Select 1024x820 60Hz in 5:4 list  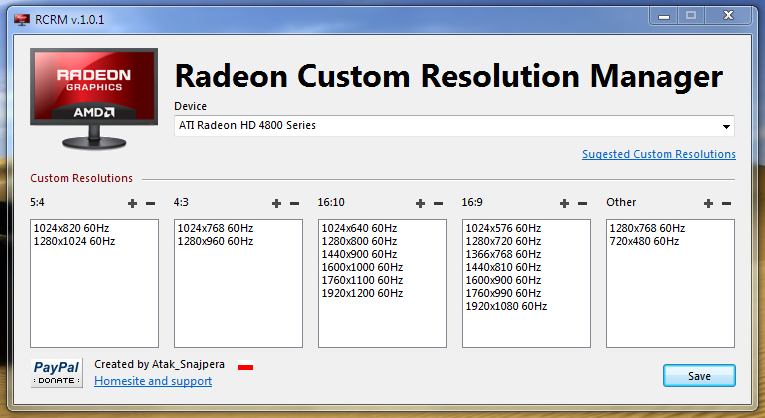click(71, 228)
